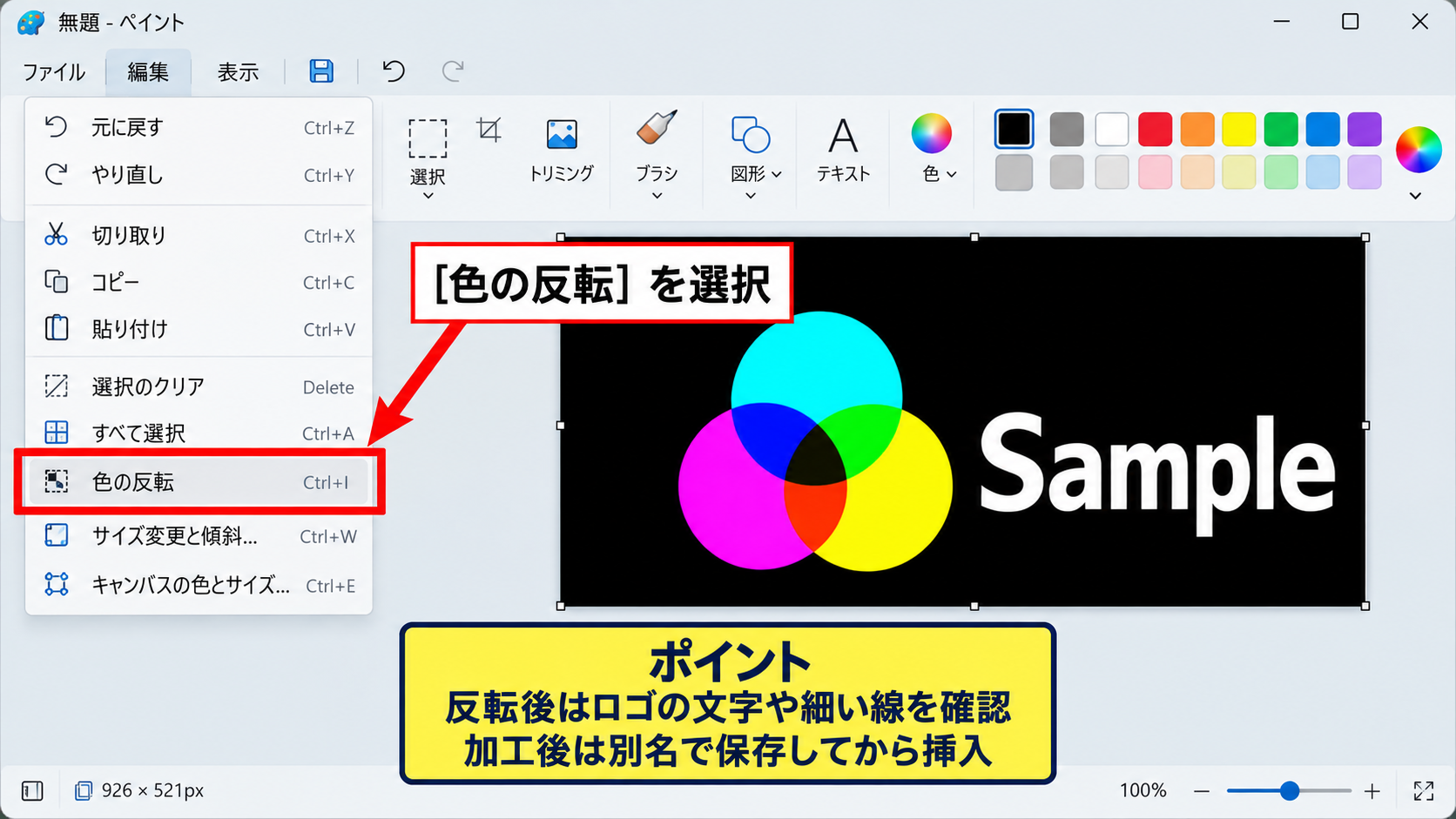1456x819 pixels.
Task: Open the ファイル menu
Action: point(54,71)
